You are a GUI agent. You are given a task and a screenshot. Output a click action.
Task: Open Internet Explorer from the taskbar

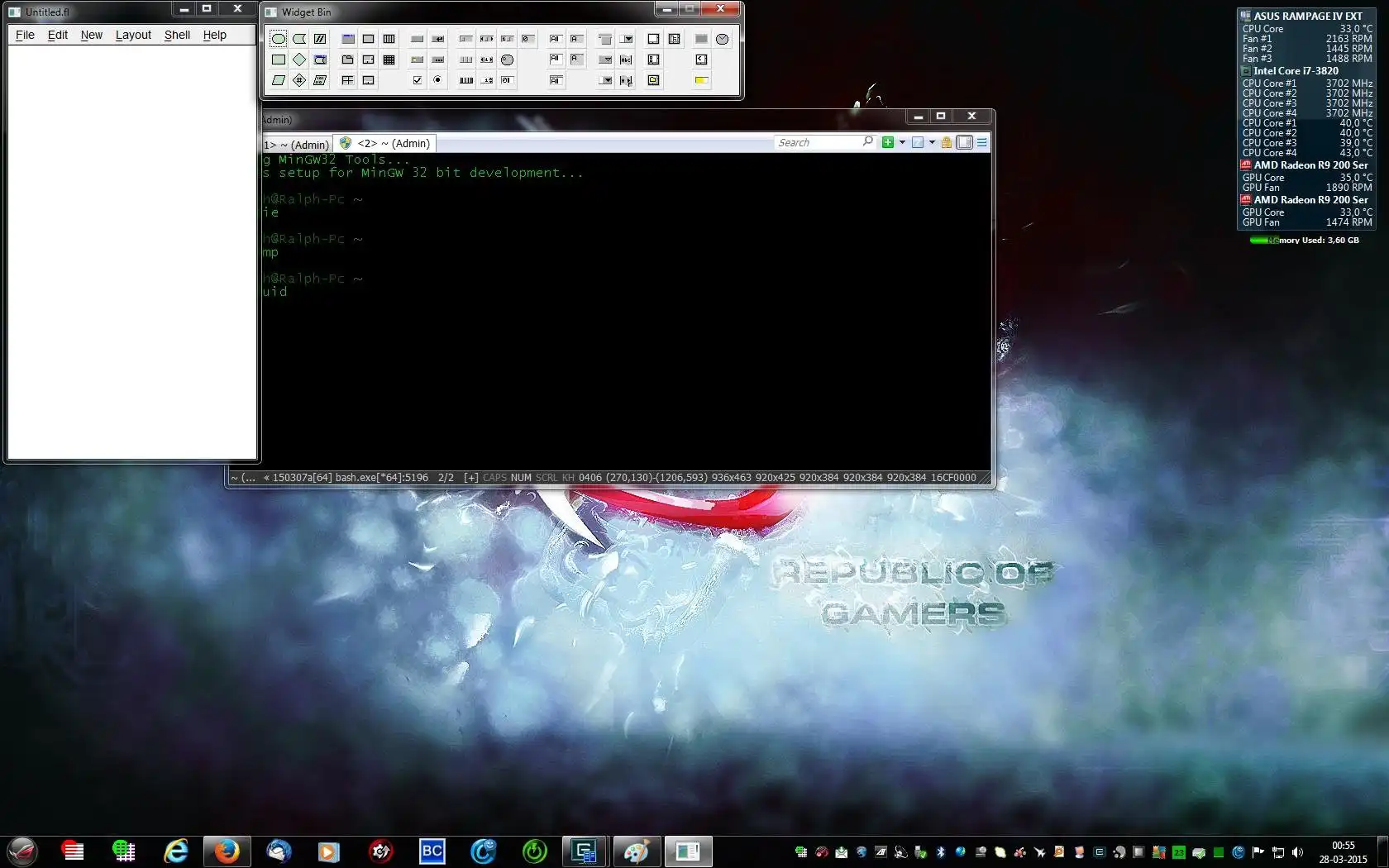tap(176, 851)
